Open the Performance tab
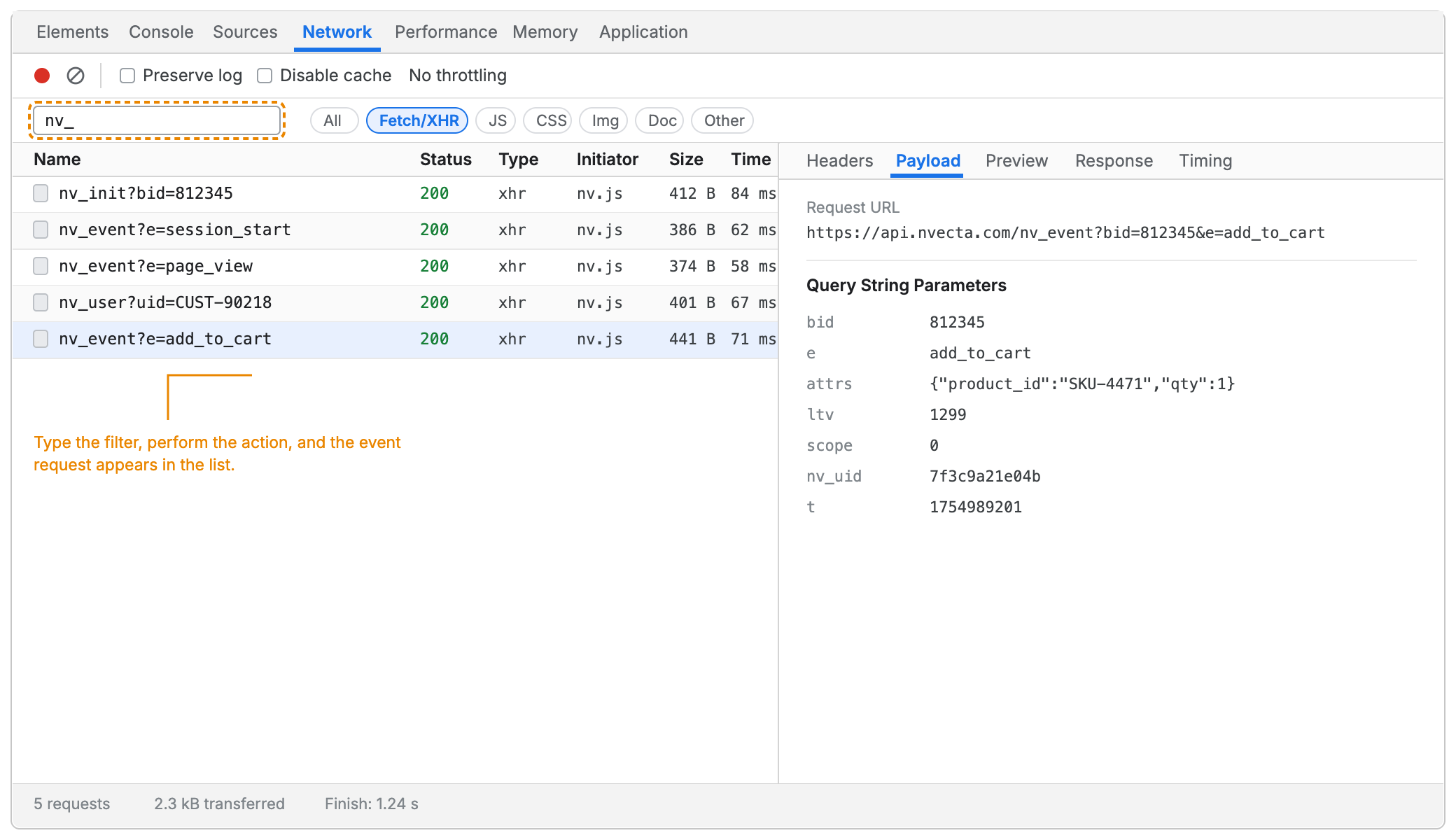The height and width of the screenshot is (840, 1456). point(446,32)
